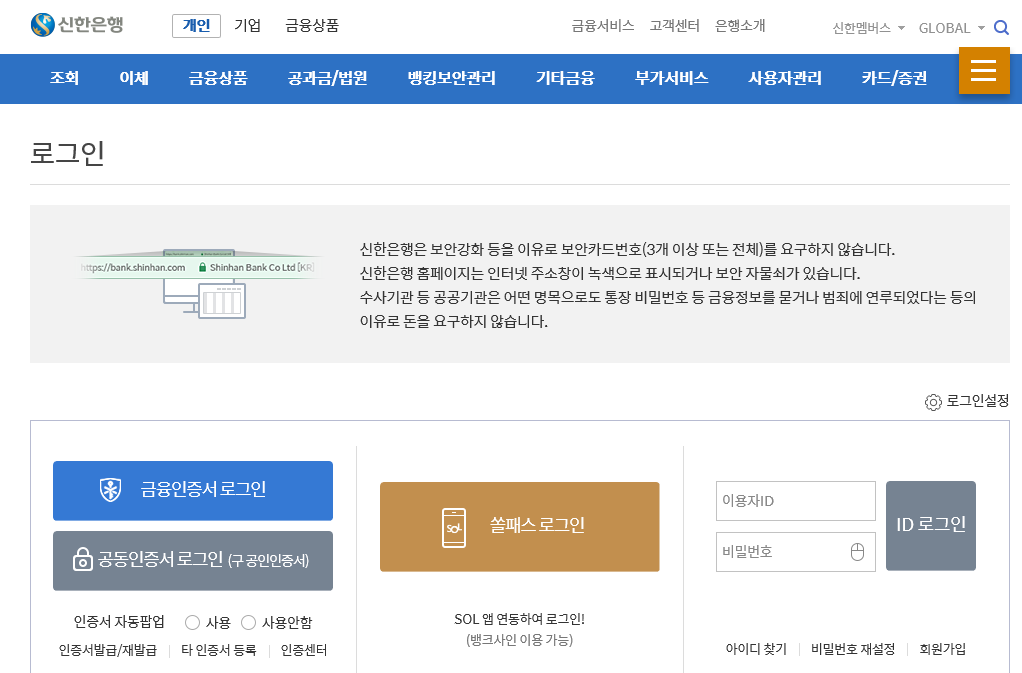Focus the 이용자ID input field

pos(795,501)
